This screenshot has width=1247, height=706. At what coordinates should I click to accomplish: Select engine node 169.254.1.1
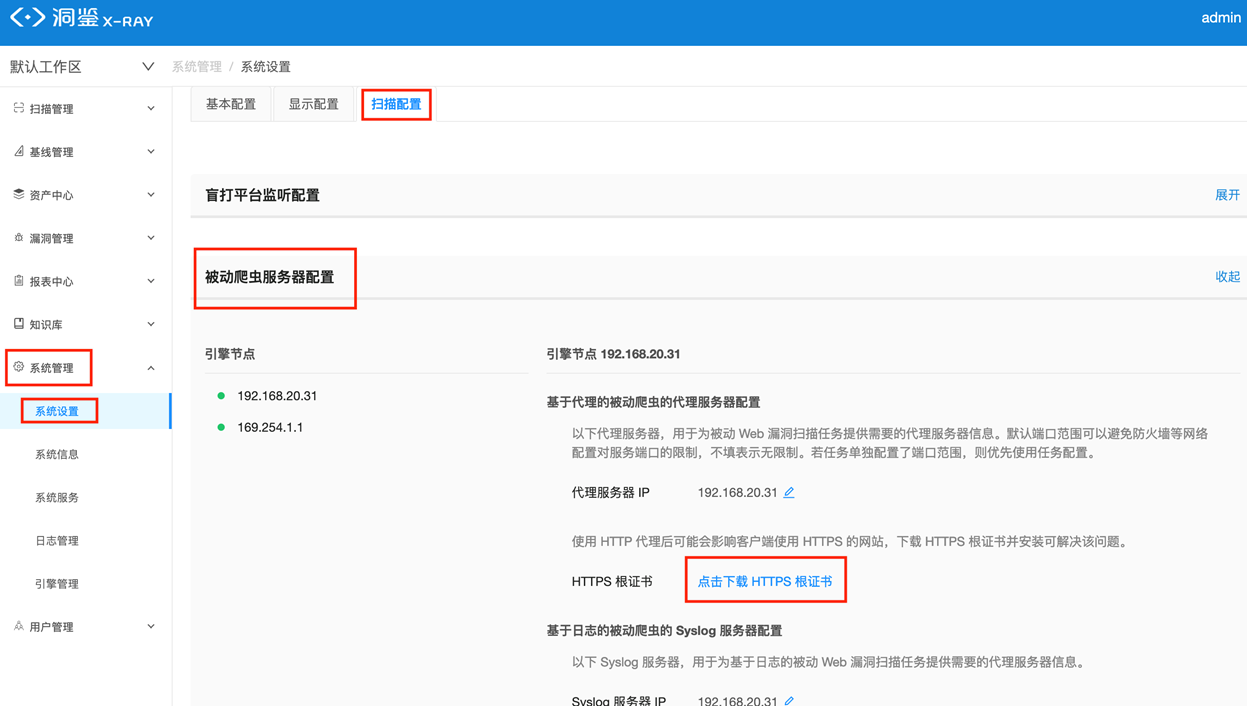click(270, 427)
